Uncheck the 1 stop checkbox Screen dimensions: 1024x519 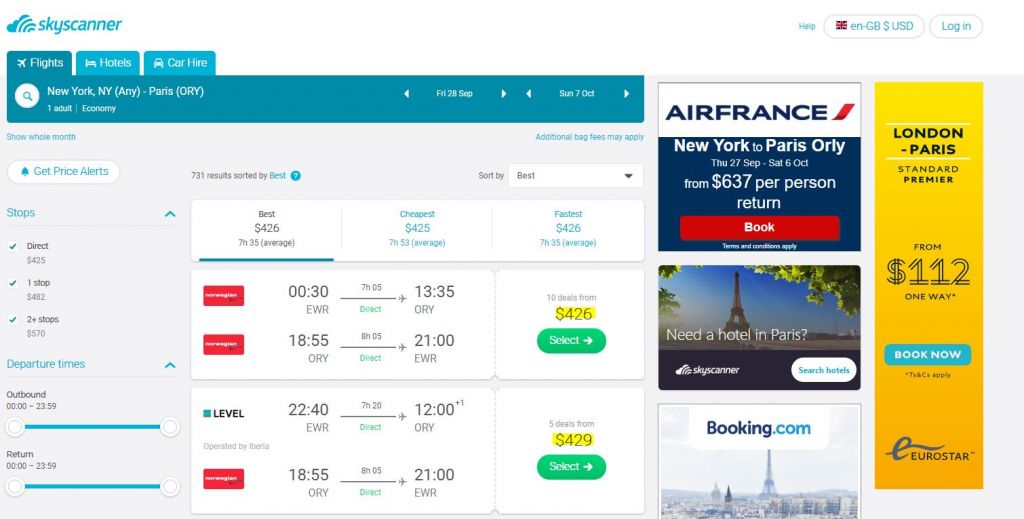[12, 283]
